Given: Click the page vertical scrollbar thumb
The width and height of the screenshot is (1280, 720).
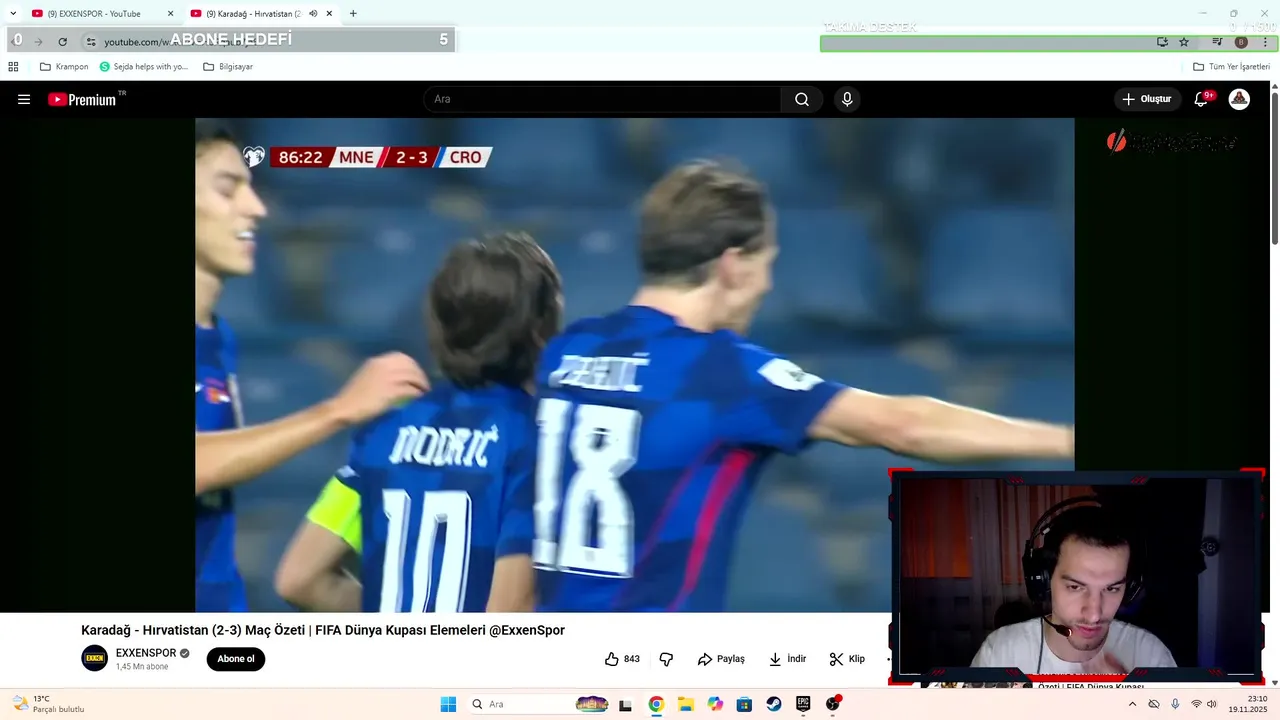Looking at the screenshot, I should [1275, 167].
